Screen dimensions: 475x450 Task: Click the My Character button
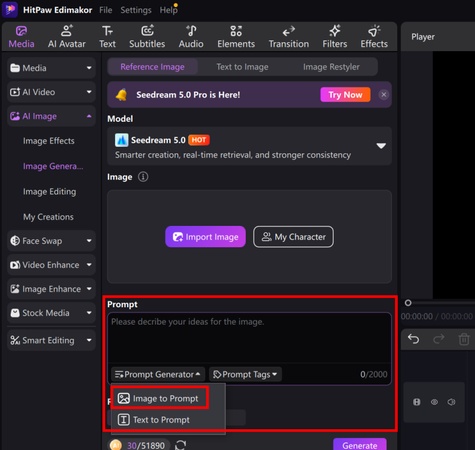tap(293, 237)
